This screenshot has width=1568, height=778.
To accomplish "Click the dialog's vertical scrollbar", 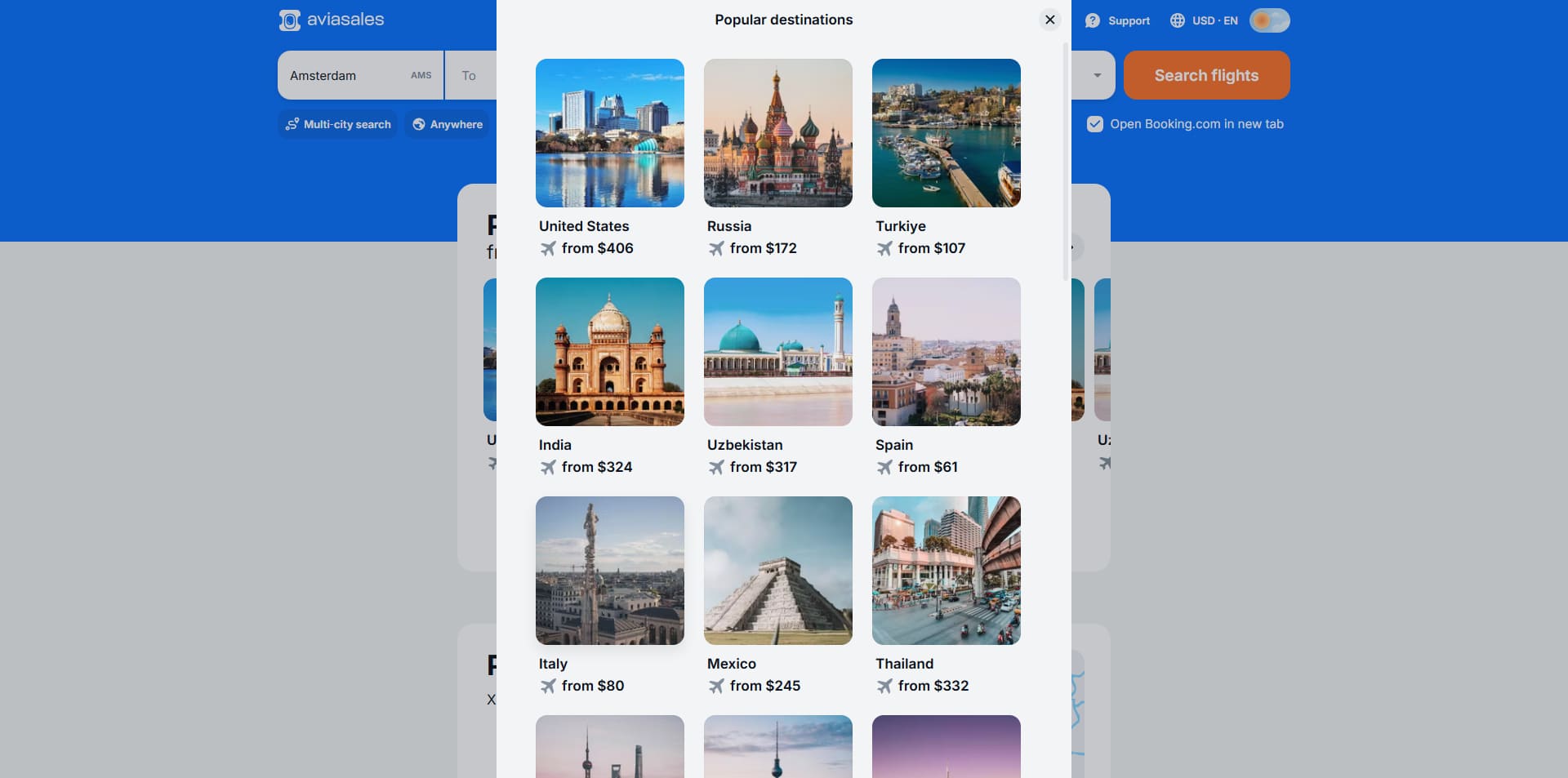I will [1065, 160].
